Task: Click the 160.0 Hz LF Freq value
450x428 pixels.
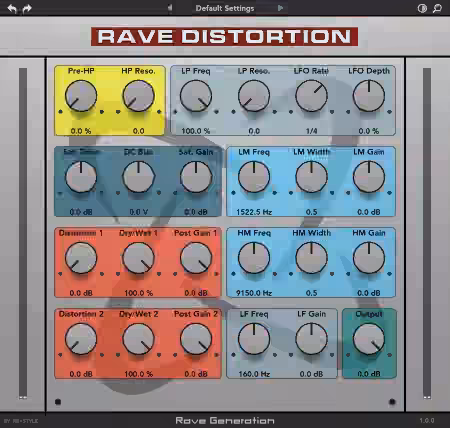Action: [x=254, y=374]
